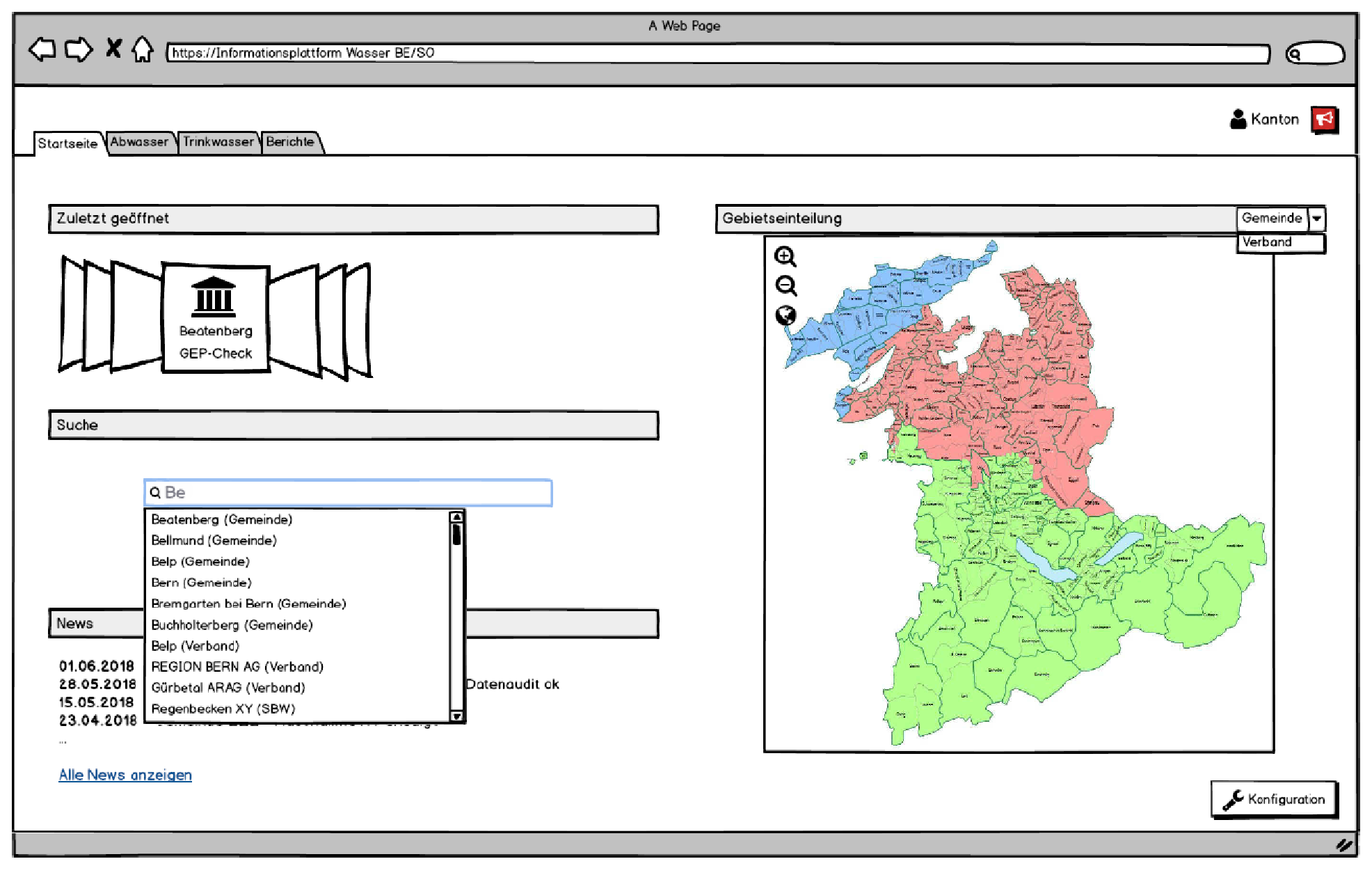Click the map zoom-out magnifier icon

click(785, 286)
